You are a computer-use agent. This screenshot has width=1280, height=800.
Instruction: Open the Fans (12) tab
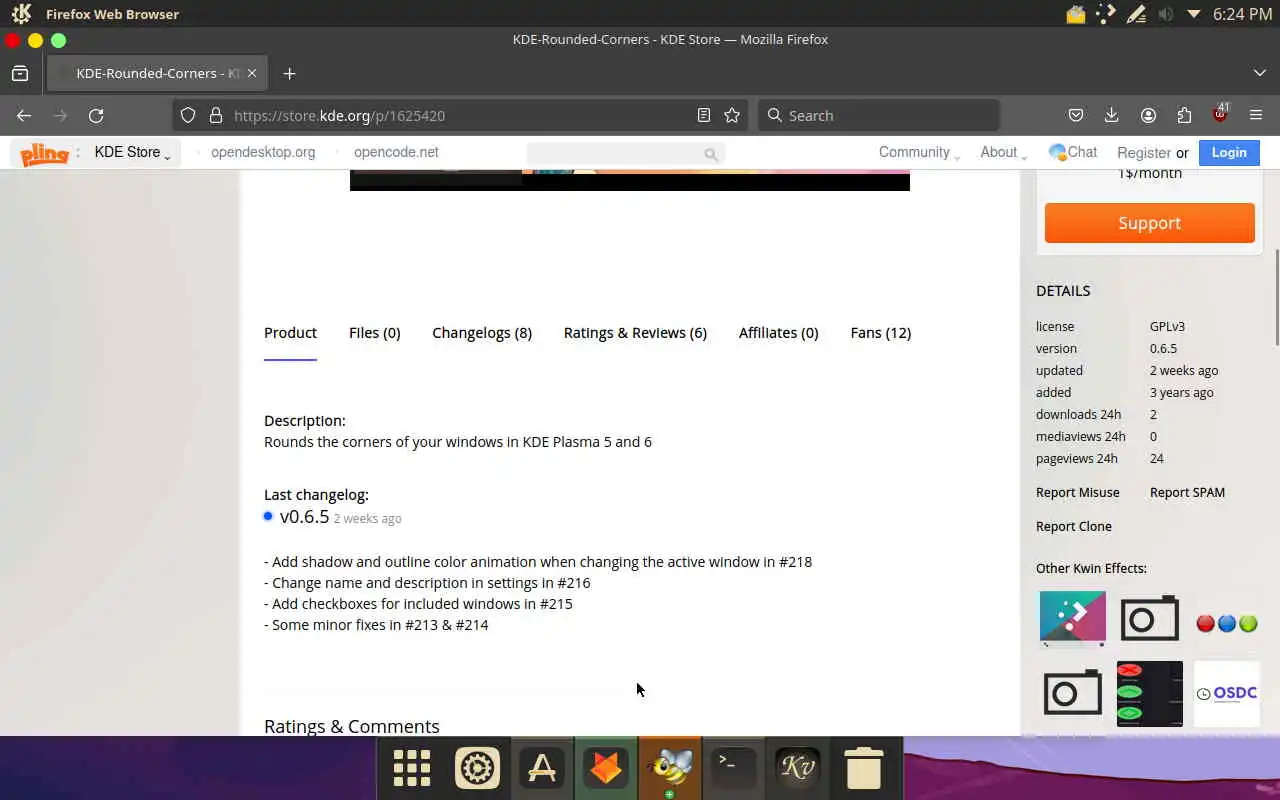(880, 333)
